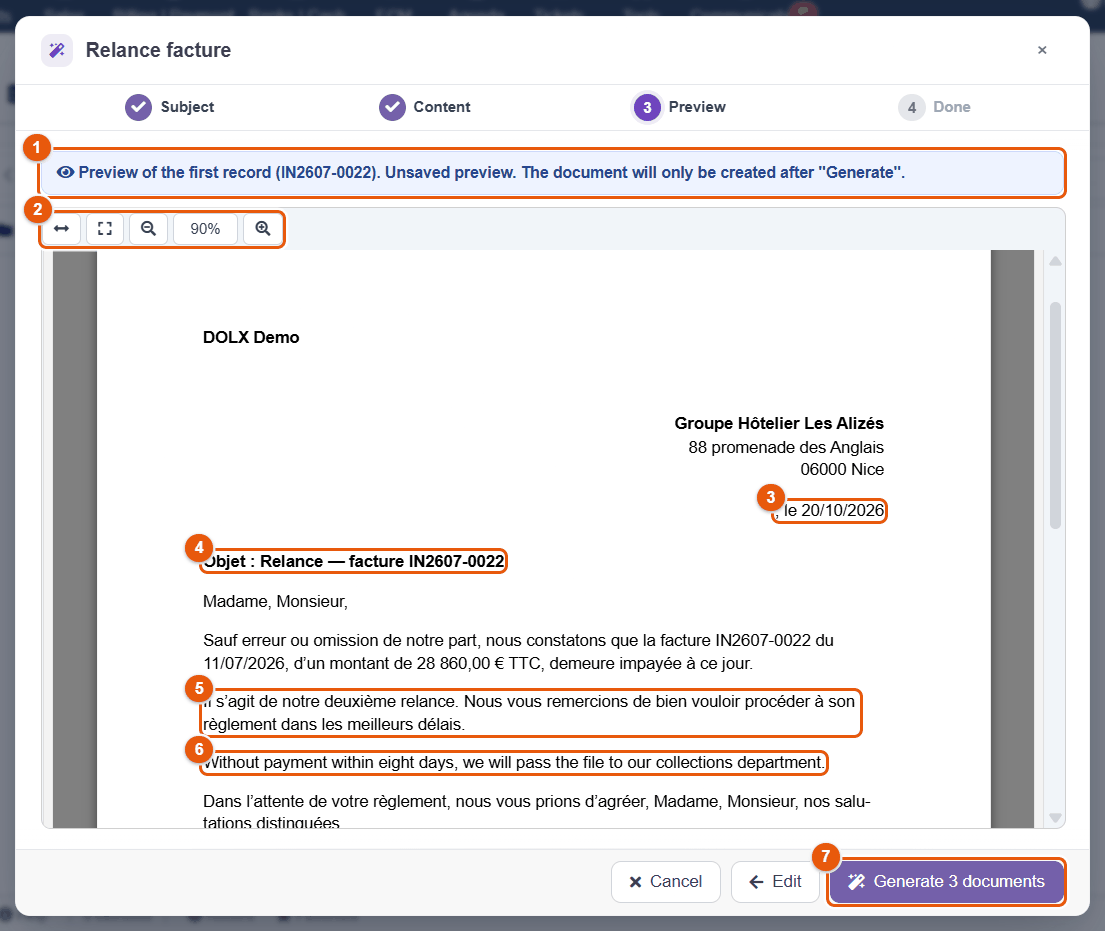Screen dimensions: 1105x931
Task: Click 'Without payment within eight days' sentence
Action: (x=514, y=763)
